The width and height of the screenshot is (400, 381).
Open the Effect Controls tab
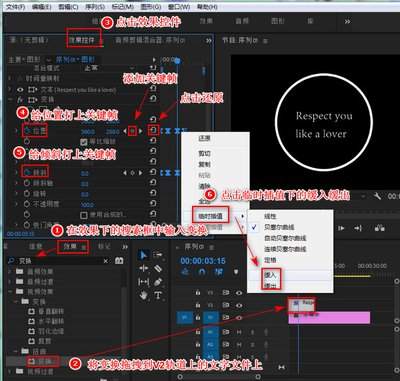[82, 40]
